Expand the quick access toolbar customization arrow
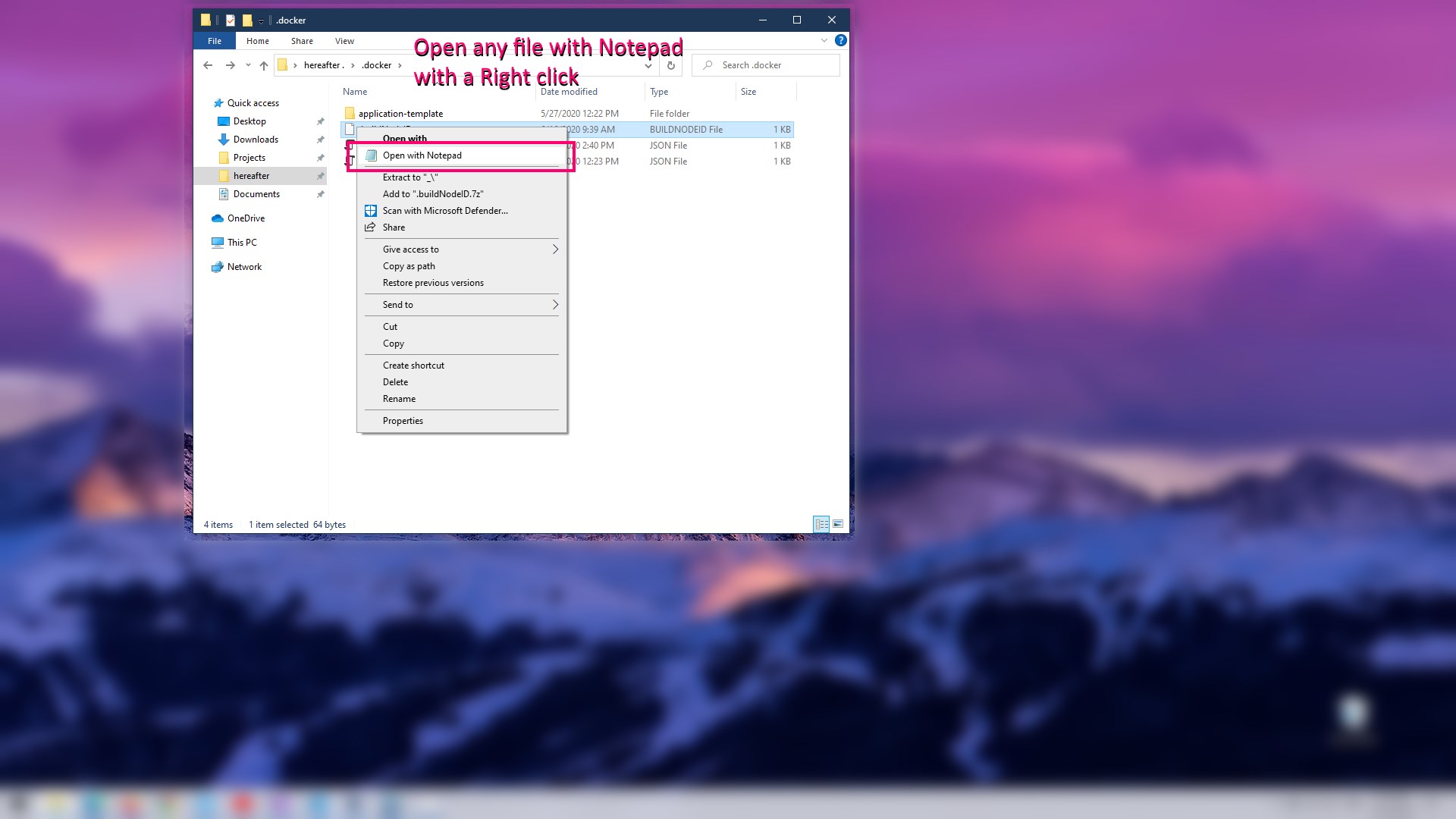The image size is (1456, 819). 261,20
